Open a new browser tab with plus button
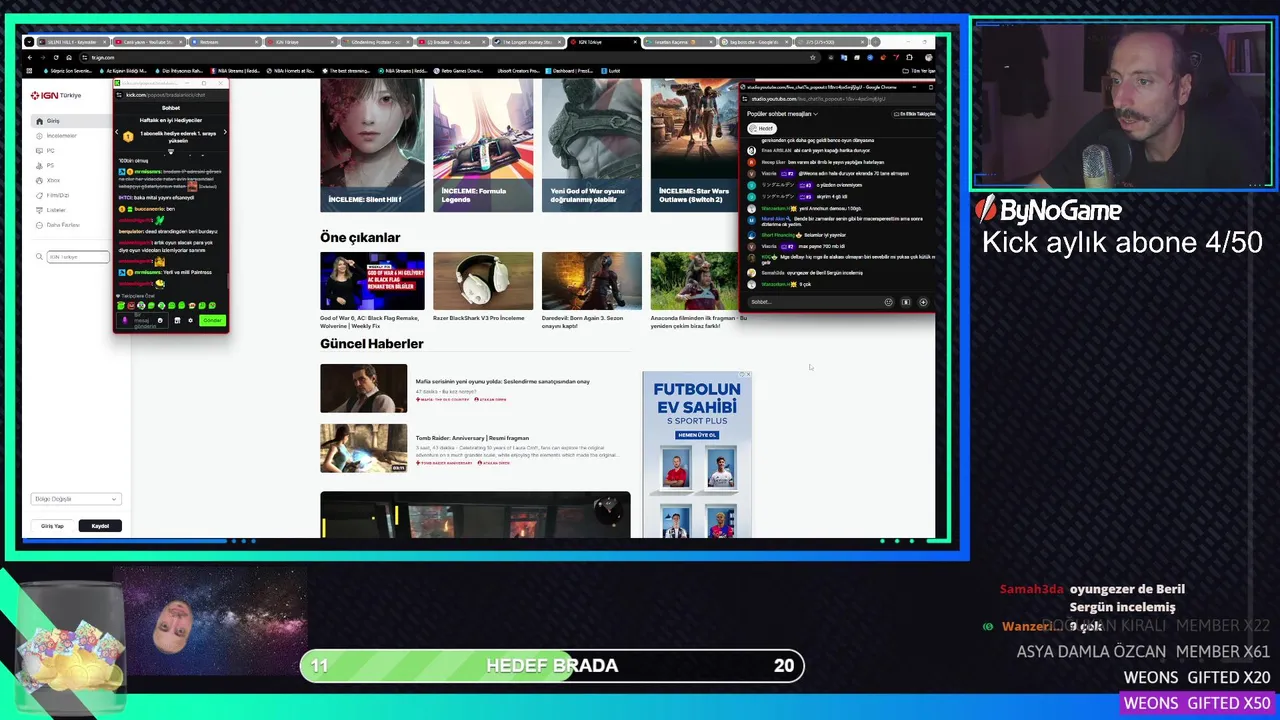This screenshot has height=720, width=1280. pyautogui.click(x=875, y=42)
